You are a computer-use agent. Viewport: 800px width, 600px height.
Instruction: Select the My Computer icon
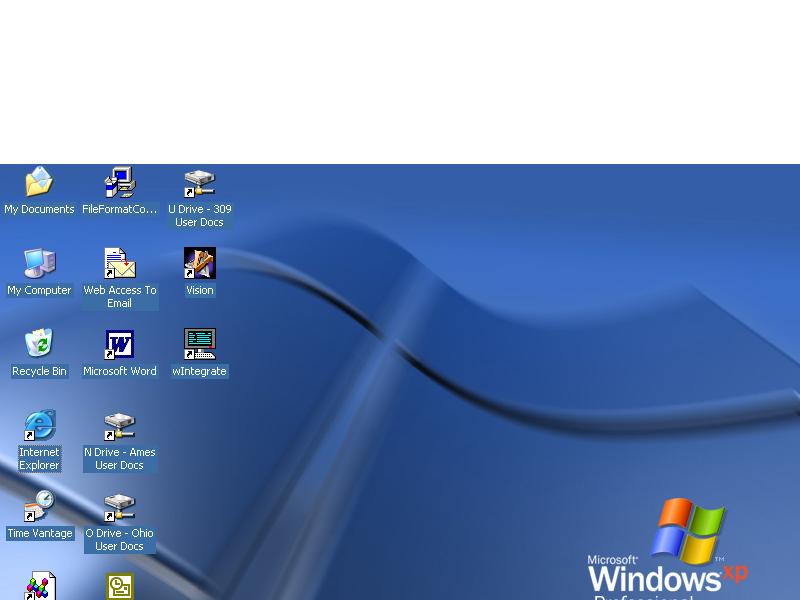point(39,263)
